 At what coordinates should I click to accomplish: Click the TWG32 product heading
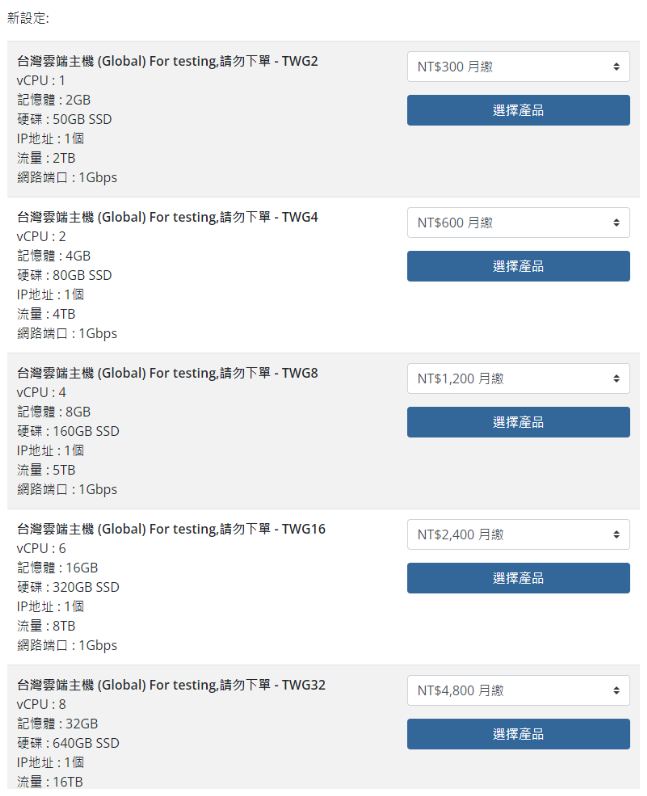(171, 685)
